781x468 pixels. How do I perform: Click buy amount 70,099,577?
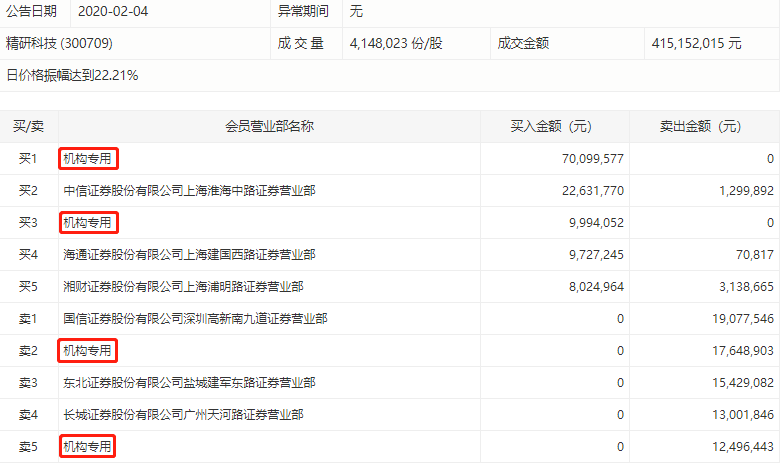(x=593, y=159)
